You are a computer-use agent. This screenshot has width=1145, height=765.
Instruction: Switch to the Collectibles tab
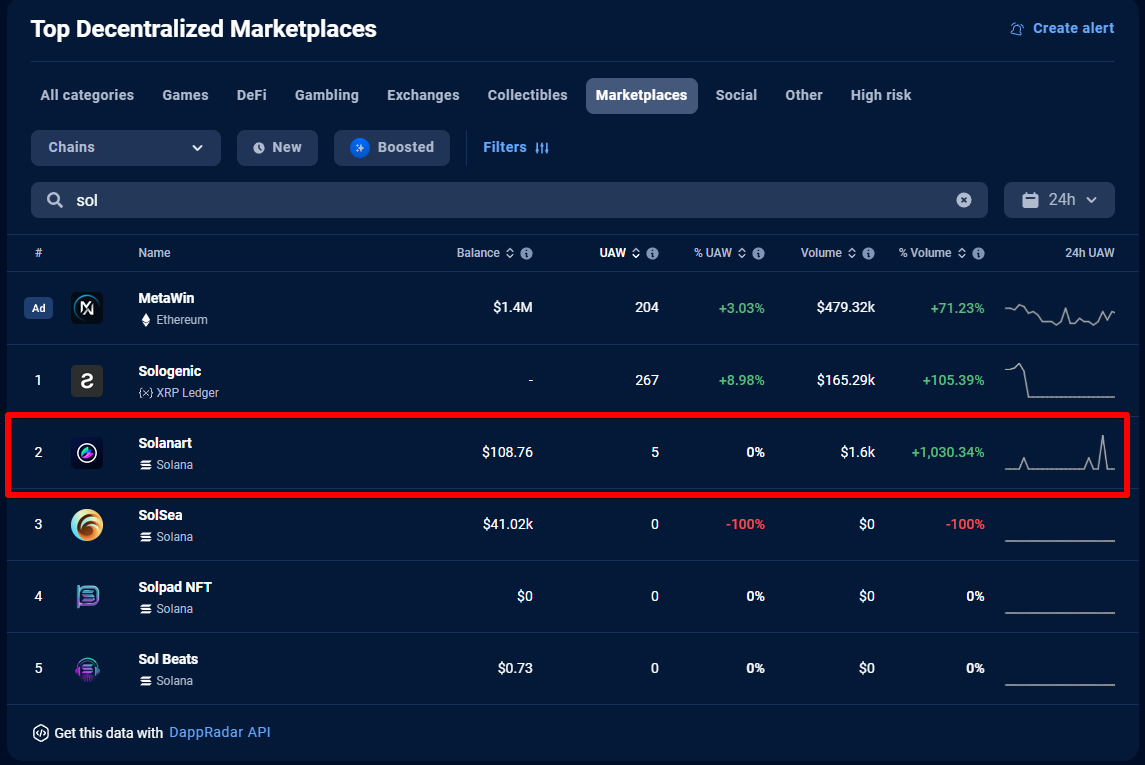(527, 96)
